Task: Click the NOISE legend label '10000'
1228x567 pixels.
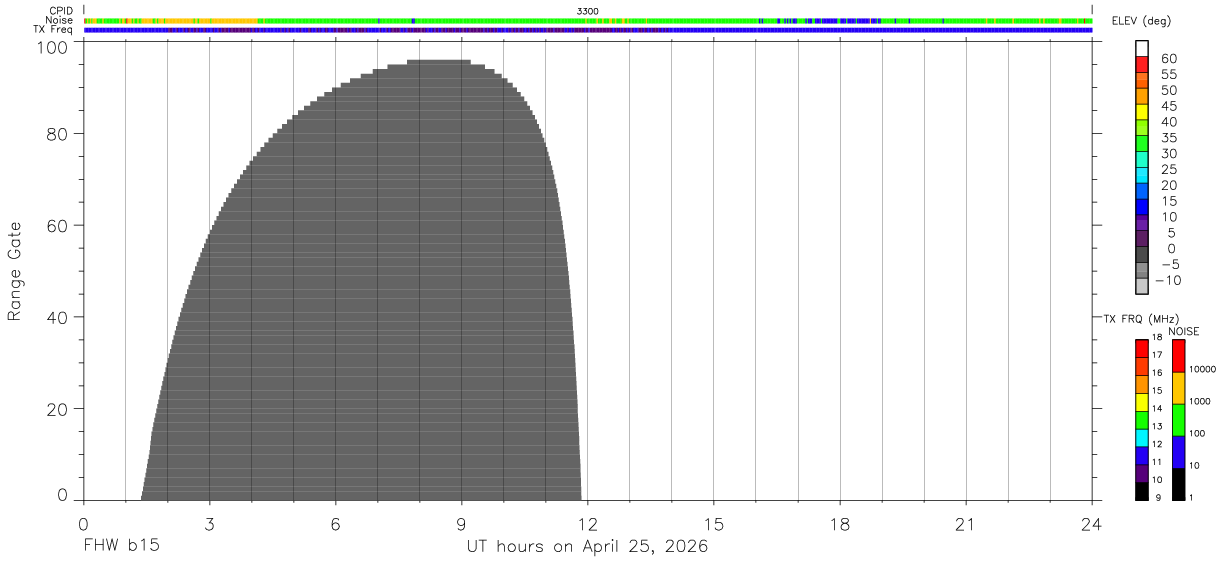Action: [x=1202, y=369]
